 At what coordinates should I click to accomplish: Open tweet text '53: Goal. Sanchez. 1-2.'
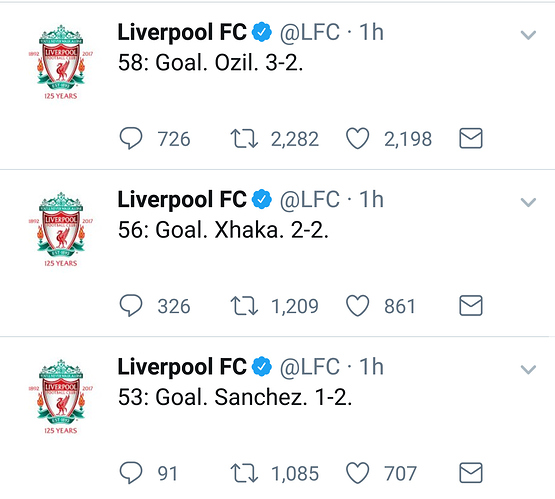pos(235,397)
